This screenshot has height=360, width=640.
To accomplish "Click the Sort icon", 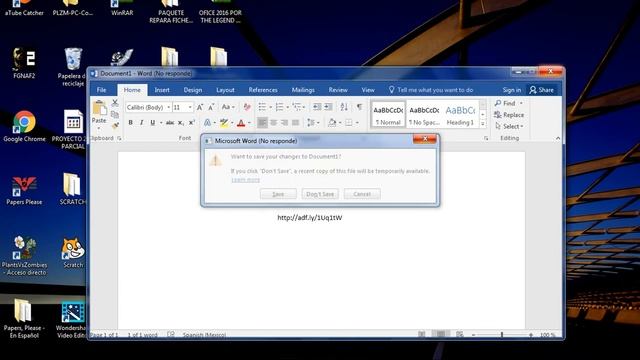I will [x=344, y=107].
